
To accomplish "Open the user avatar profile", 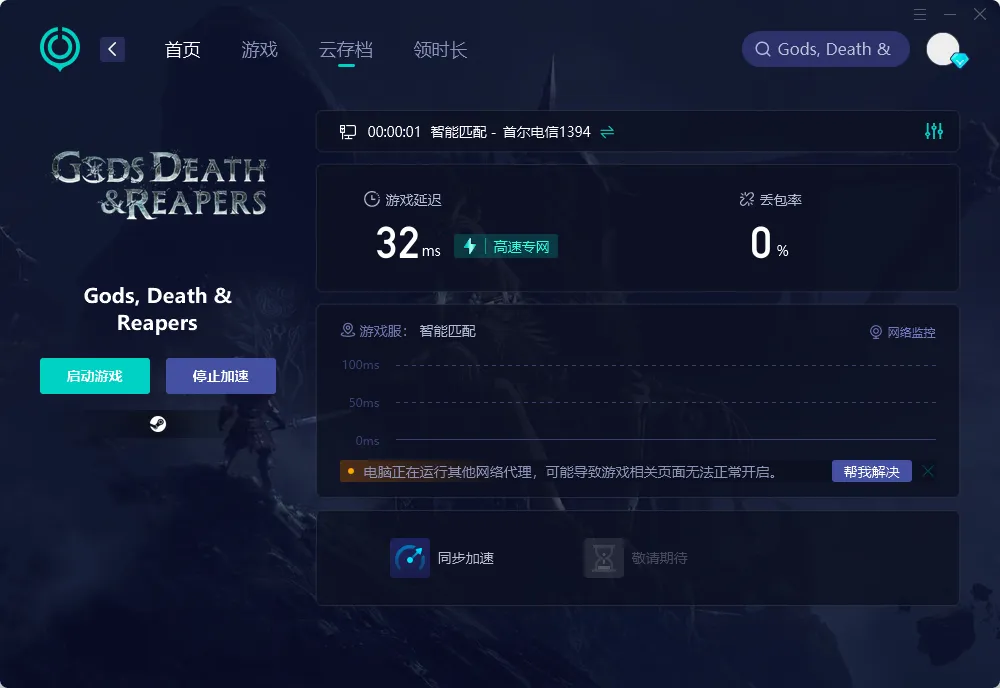I will coord(943,49).
